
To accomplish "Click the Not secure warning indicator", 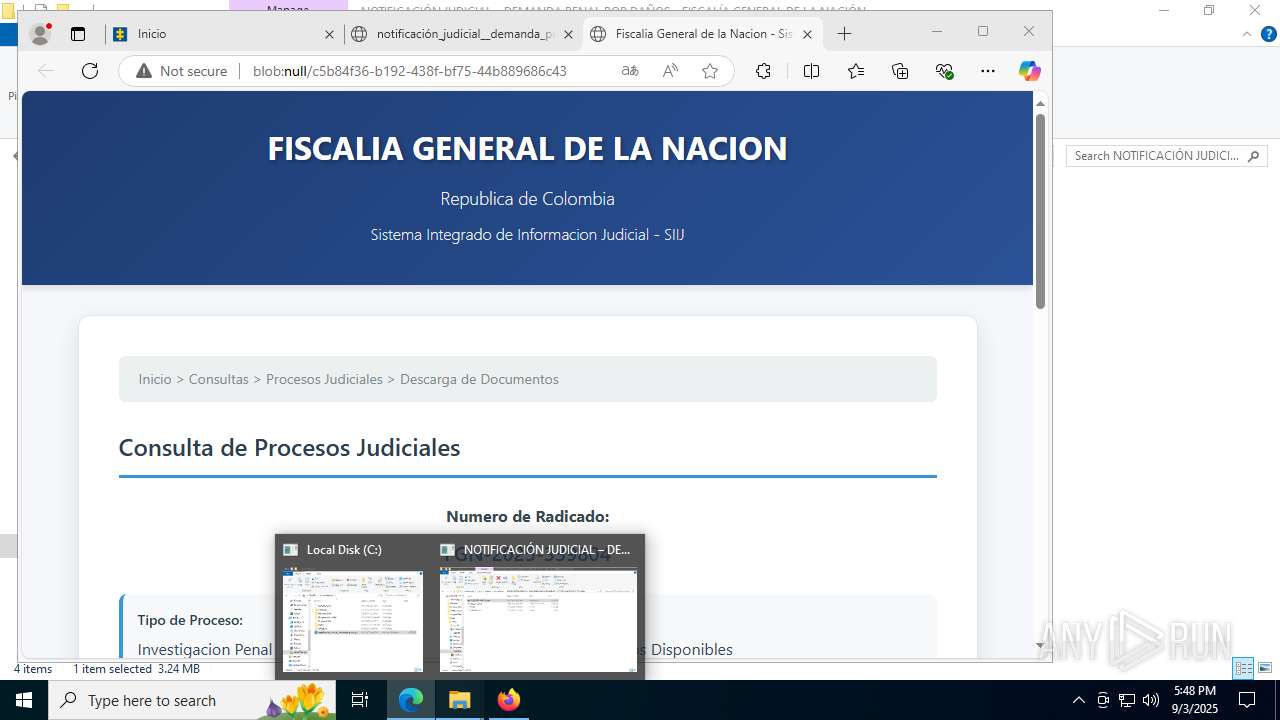I will click(182, 71).
